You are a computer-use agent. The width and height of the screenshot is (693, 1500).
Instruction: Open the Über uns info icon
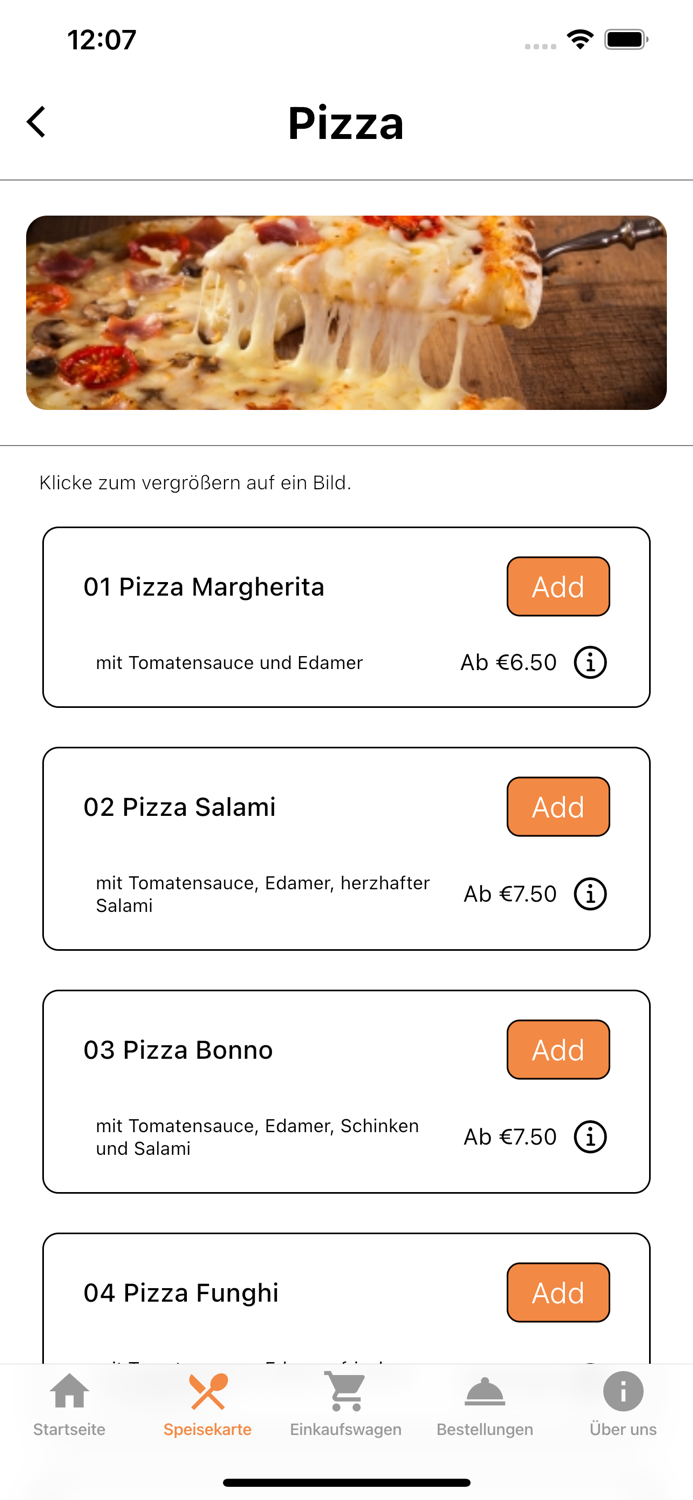pos(622,1391)
